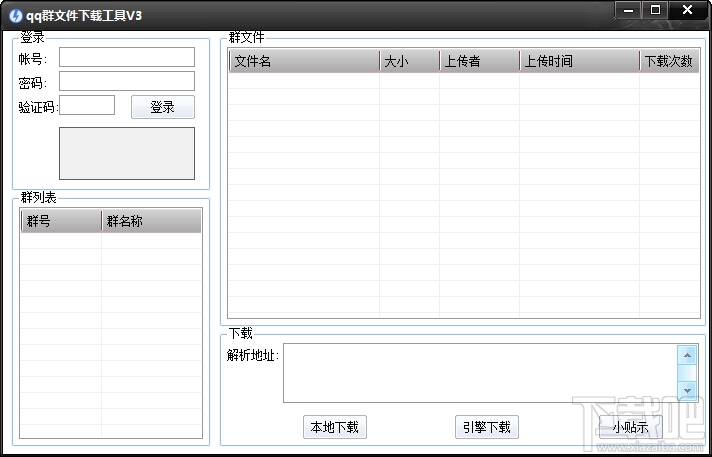712x457 pixels.
Task: Sort files by 文件名 column header
Action: pos(304,61)
